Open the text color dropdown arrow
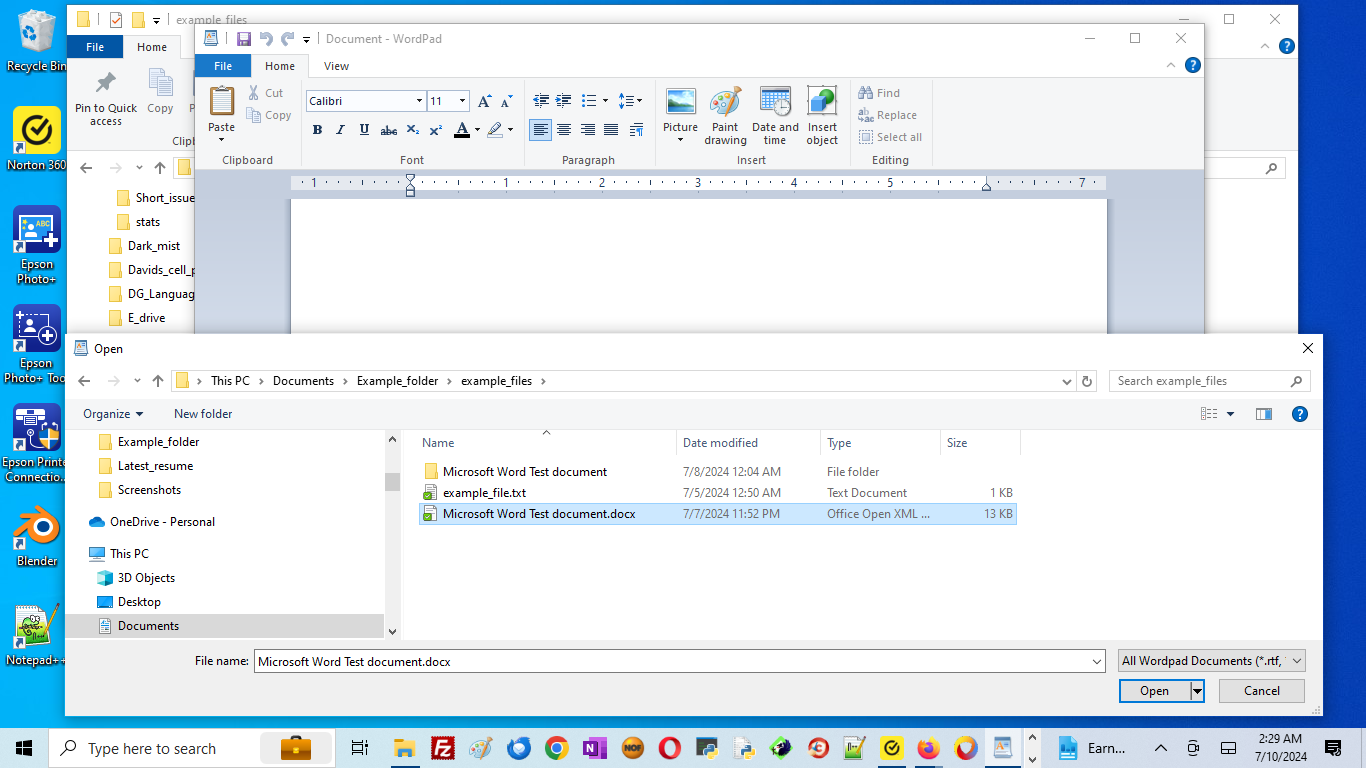1366x768 pixels. point(477,130)
